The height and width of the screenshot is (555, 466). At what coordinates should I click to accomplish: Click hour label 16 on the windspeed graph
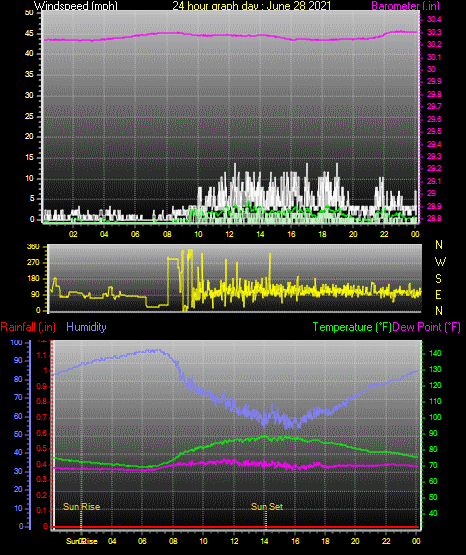[291, 234]
